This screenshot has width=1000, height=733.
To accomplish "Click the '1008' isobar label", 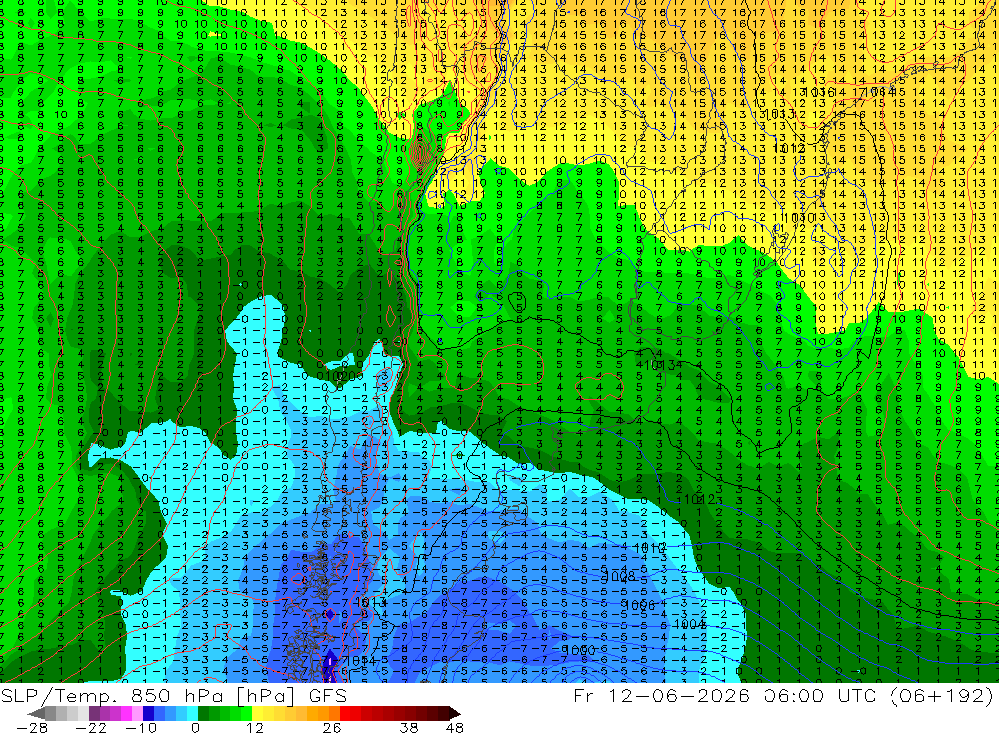I will point(619,576).
